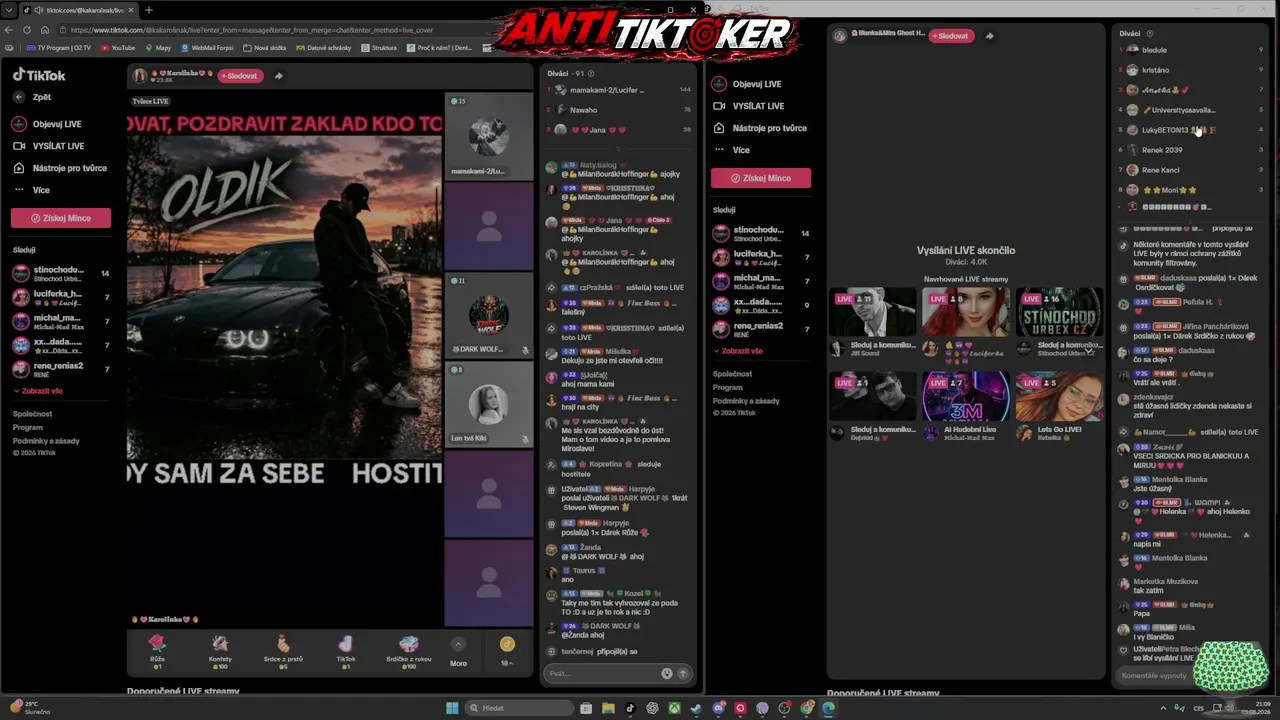Select viewer Rene Kanci in right list
The height and width of the screenshot is (720, 1280).
click(1193, 170)
